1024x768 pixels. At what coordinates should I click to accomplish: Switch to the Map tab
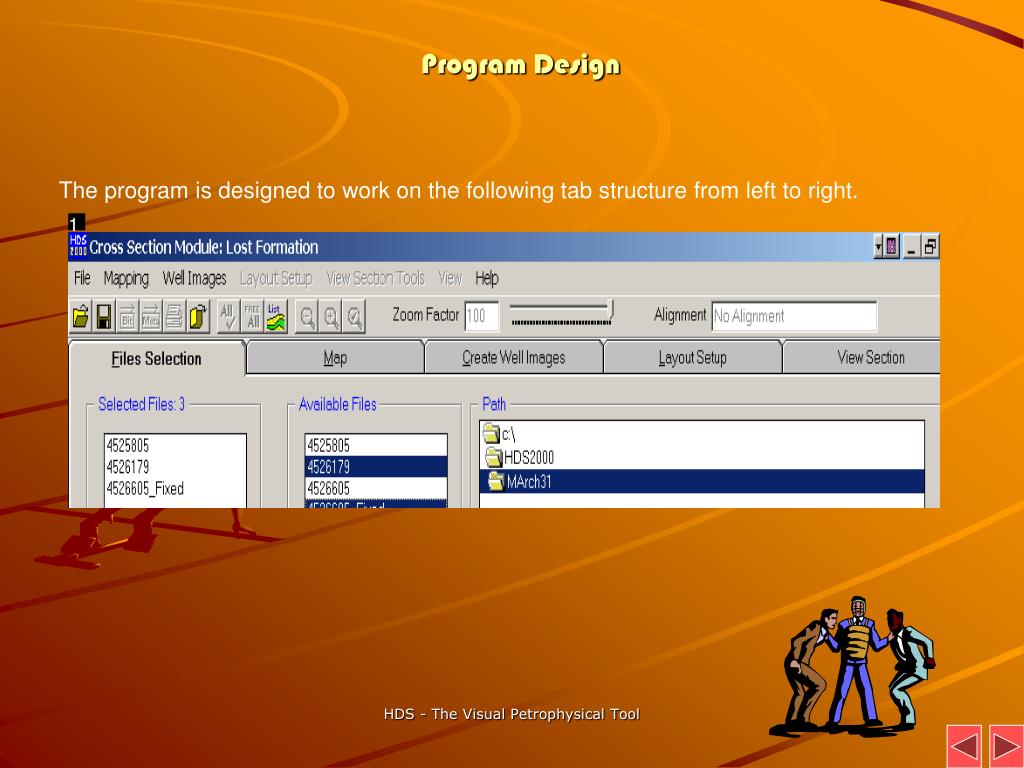(x=335, y=357)
